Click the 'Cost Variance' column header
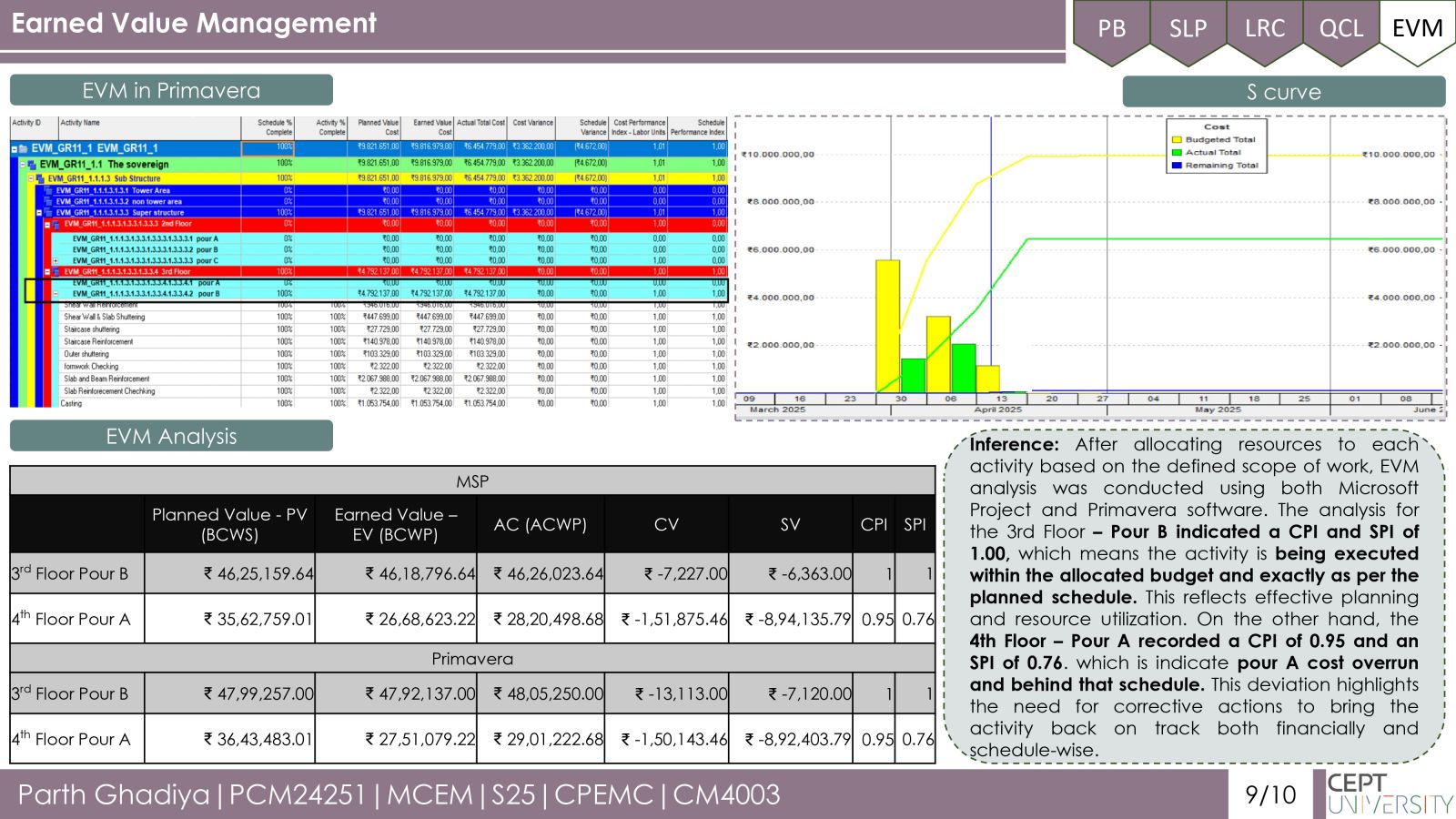The image size is (1456, 819). coord(531,127)
